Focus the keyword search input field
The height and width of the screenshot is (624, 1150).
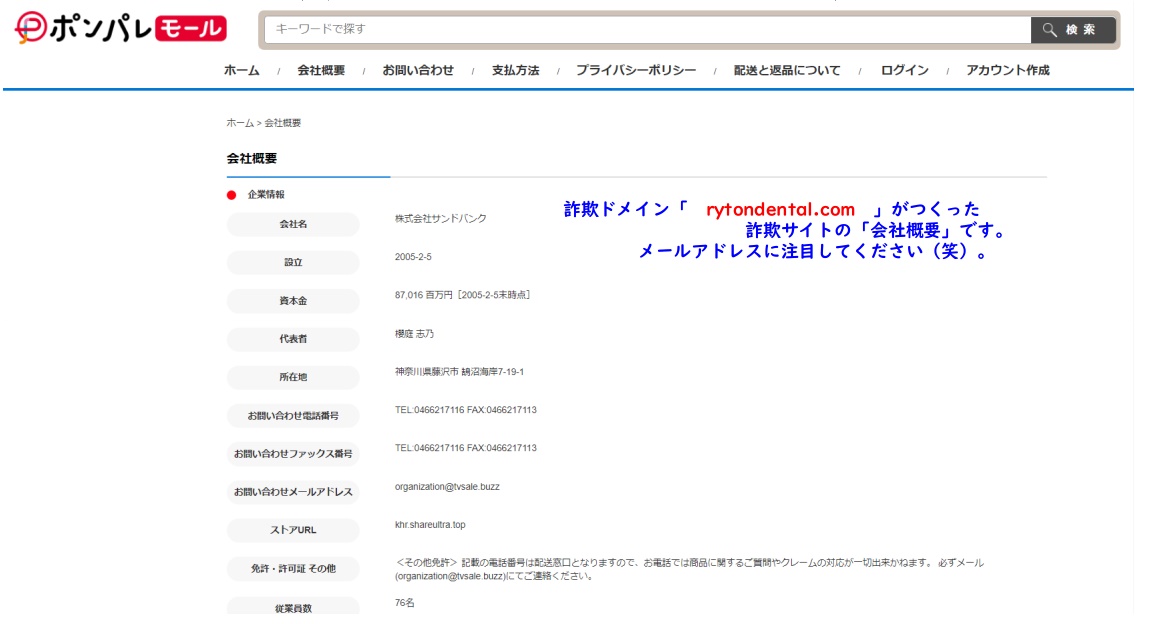click(x=647, y=29)
